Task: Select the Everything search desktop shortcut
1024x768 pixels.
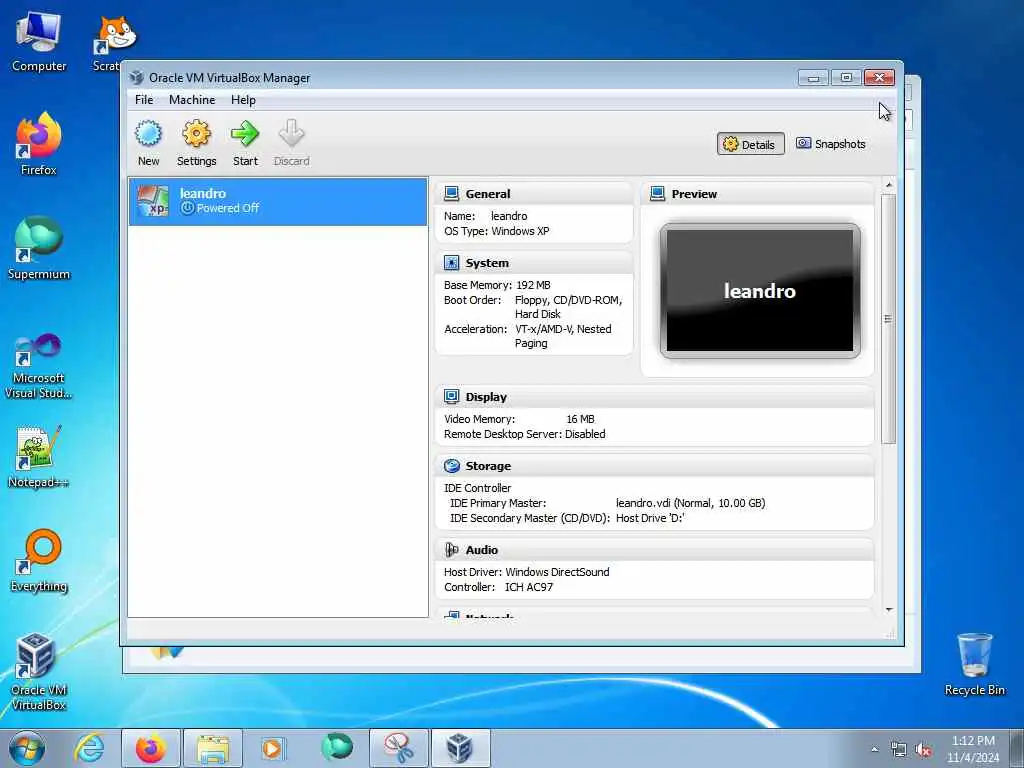Action: [x=39, y=560]
